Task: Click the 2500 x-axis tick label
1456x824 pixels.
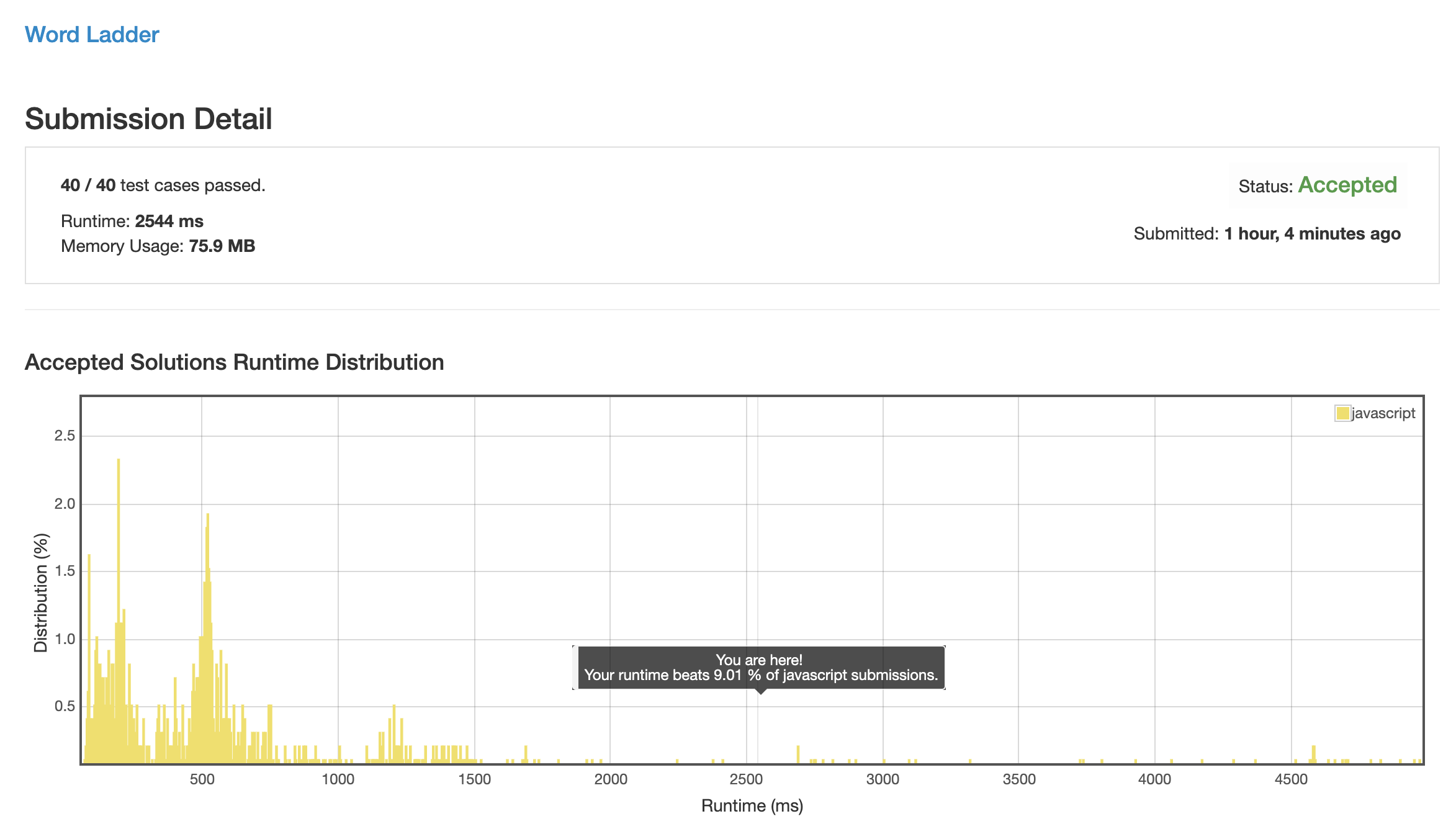Action: 746,779
